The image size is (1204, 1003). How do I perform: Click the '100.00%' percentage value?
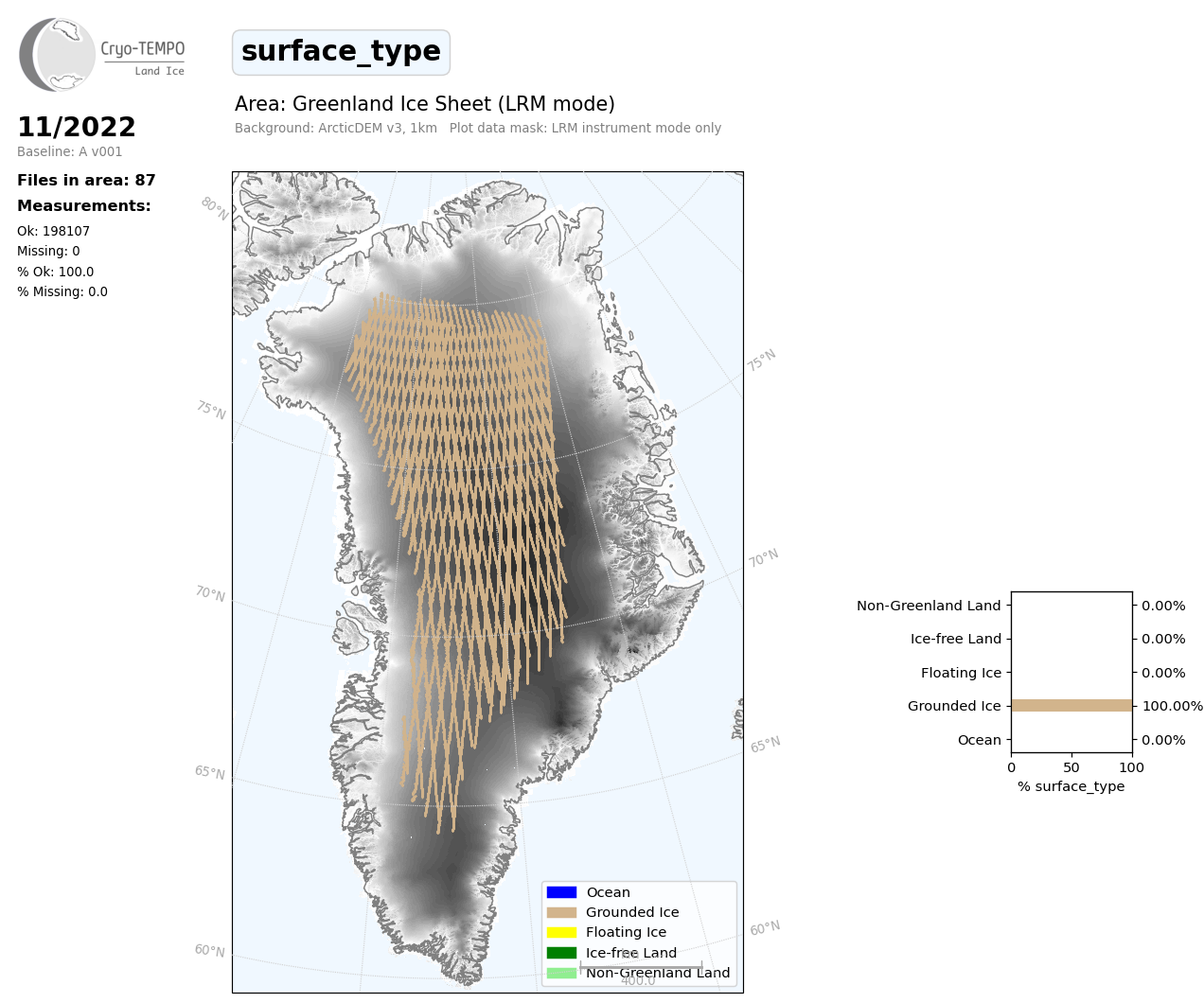(1173, 706)
